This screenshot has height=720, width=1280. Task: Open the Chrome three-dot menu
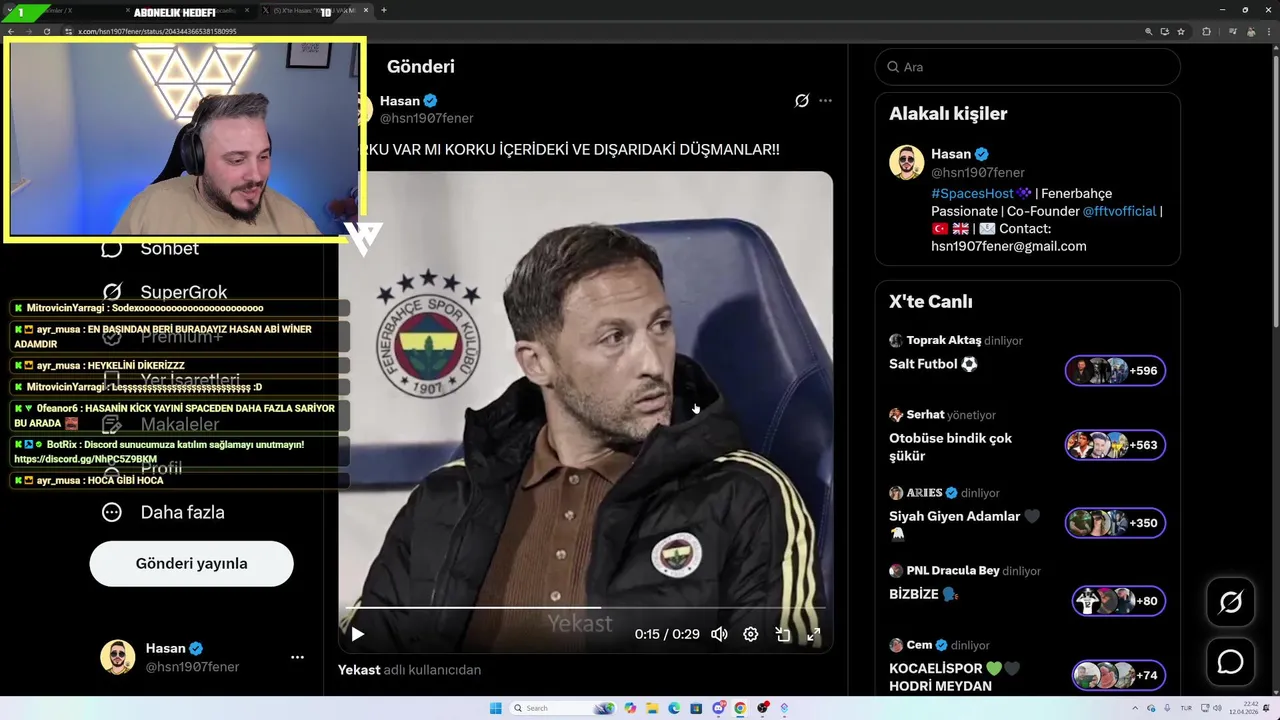[1270, 32]
